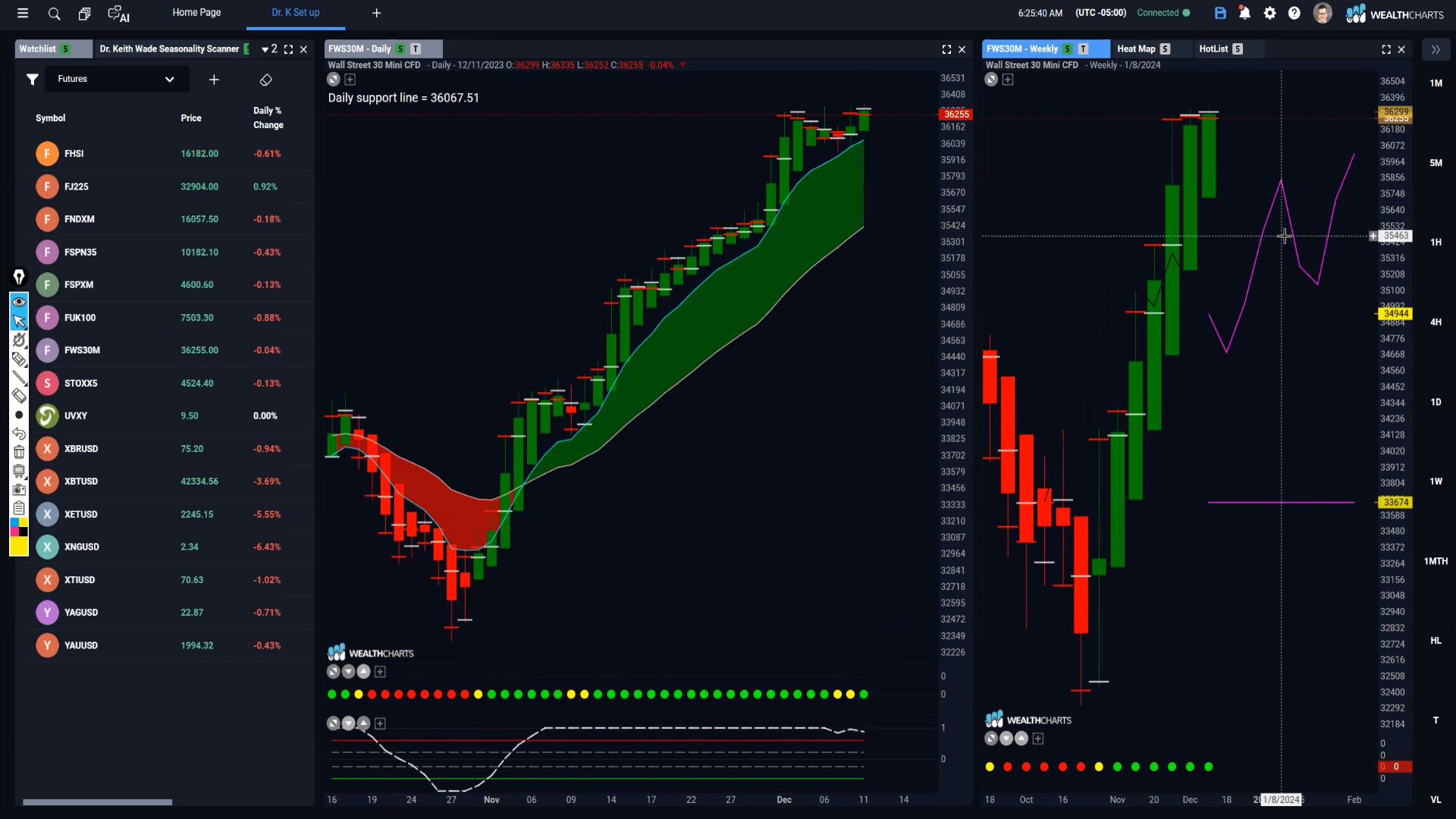Open the CMYK color palette swatch
The width and height of the screenshot is (1456, 819).
click(19, 527)
